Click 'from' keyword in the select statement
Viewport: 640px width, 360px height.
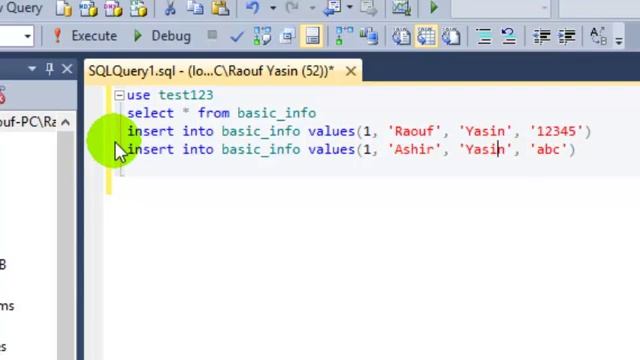(213, 113)
